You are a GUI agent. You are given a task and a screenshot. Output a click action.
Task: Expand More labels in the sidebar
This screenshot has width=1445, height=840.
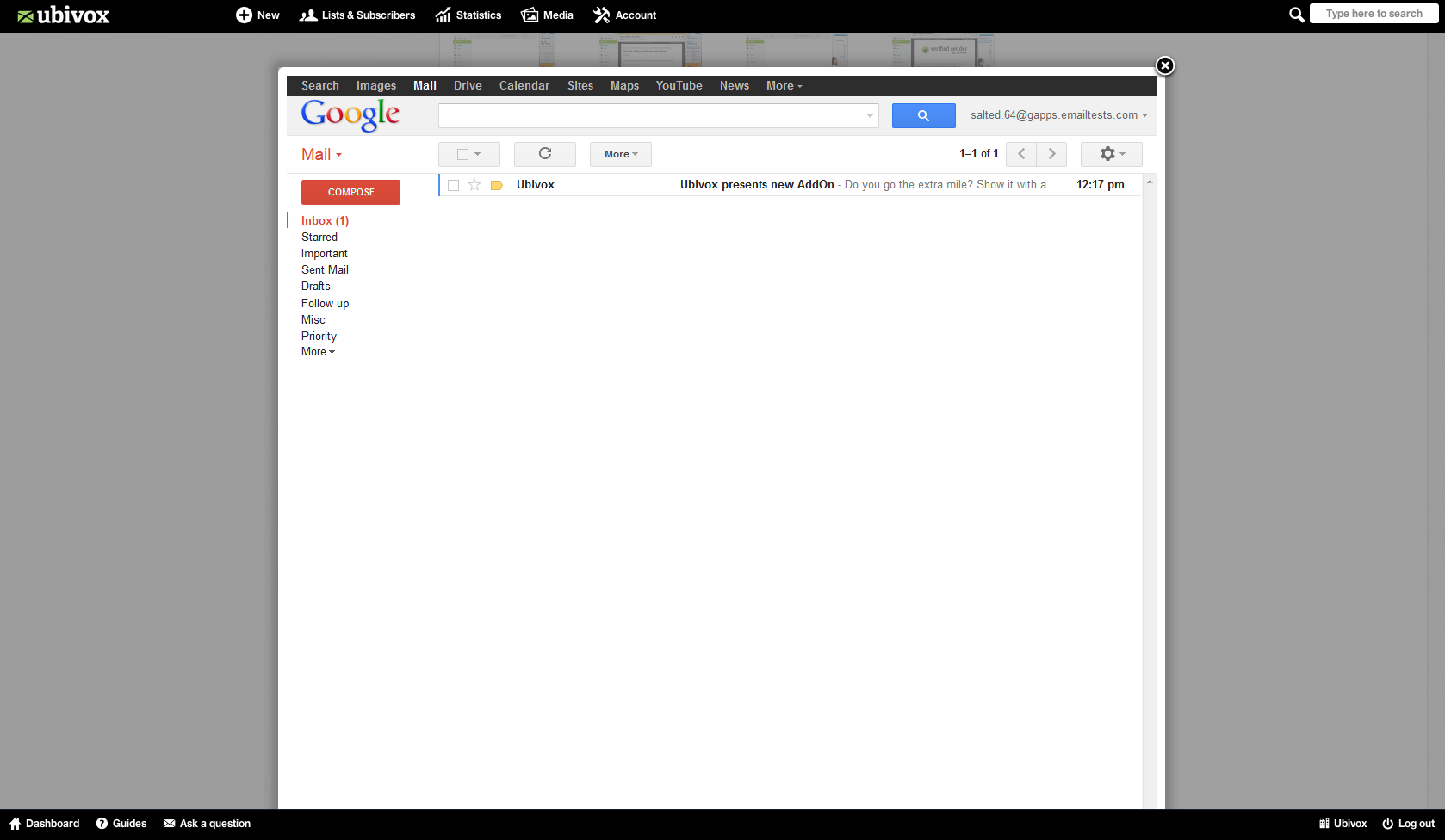[x=318, y=352]
